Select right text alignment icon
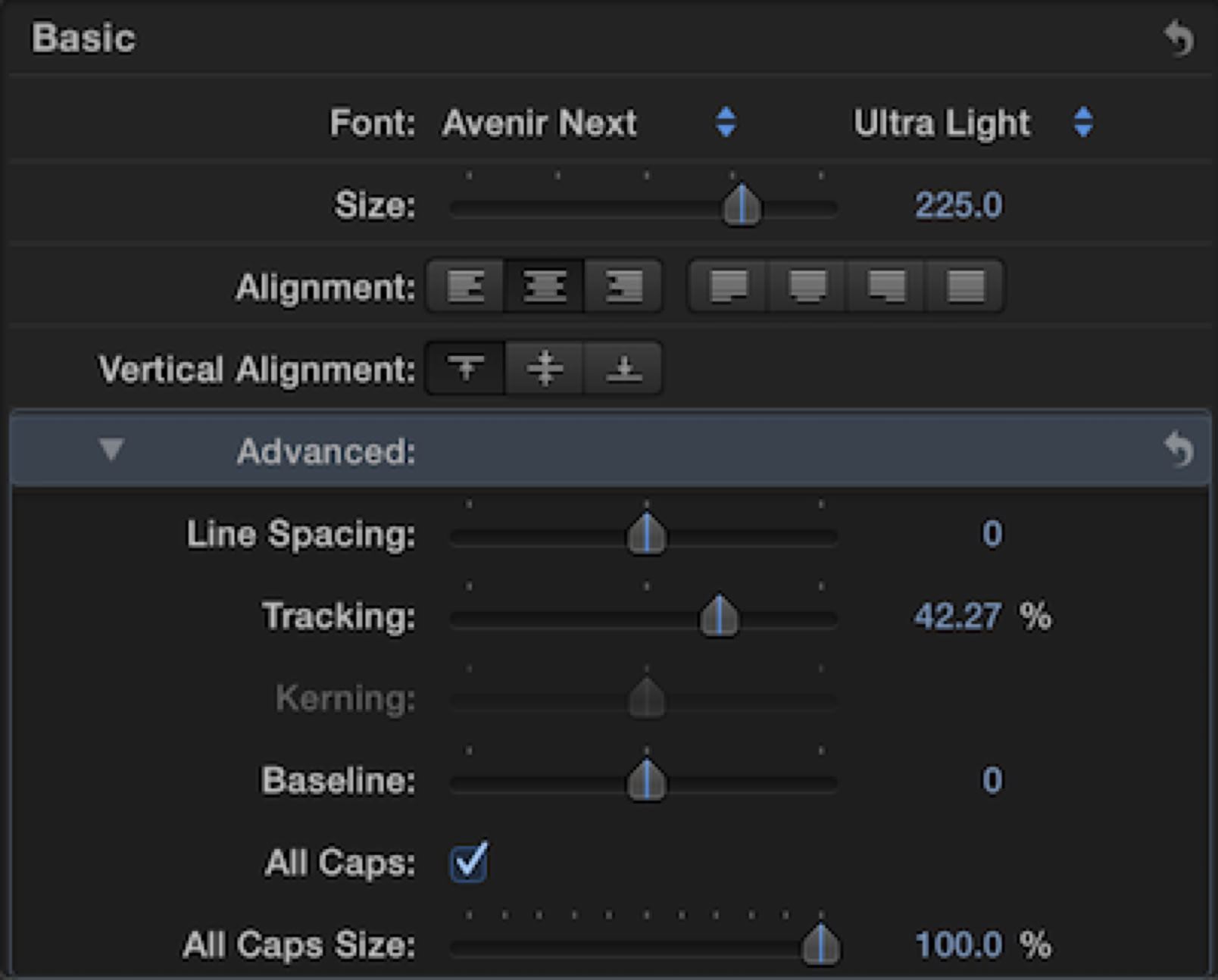Screen dimensions: 1218x980 (x=623, y=286)
